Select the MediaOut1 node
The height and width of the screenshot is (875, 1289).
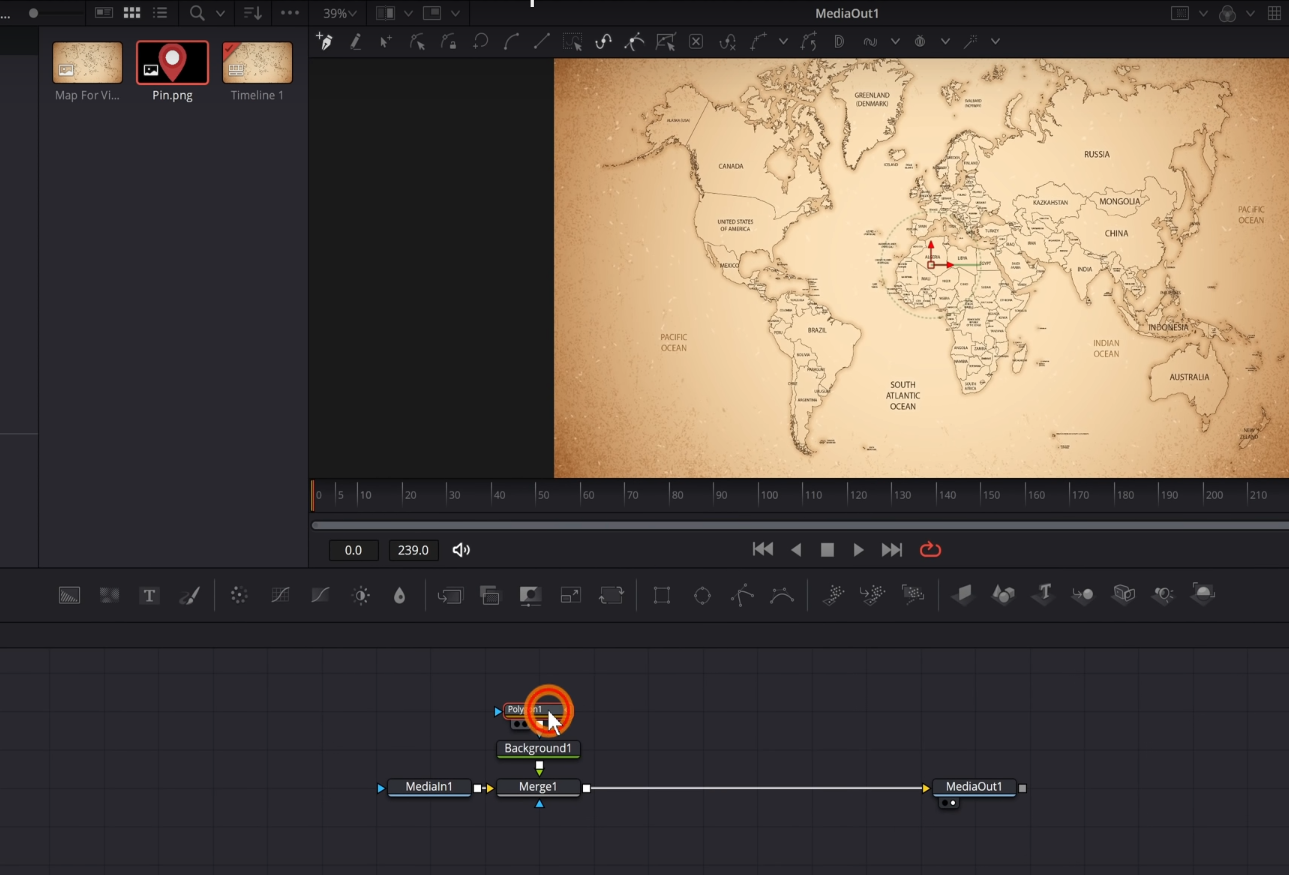(974, 788)
